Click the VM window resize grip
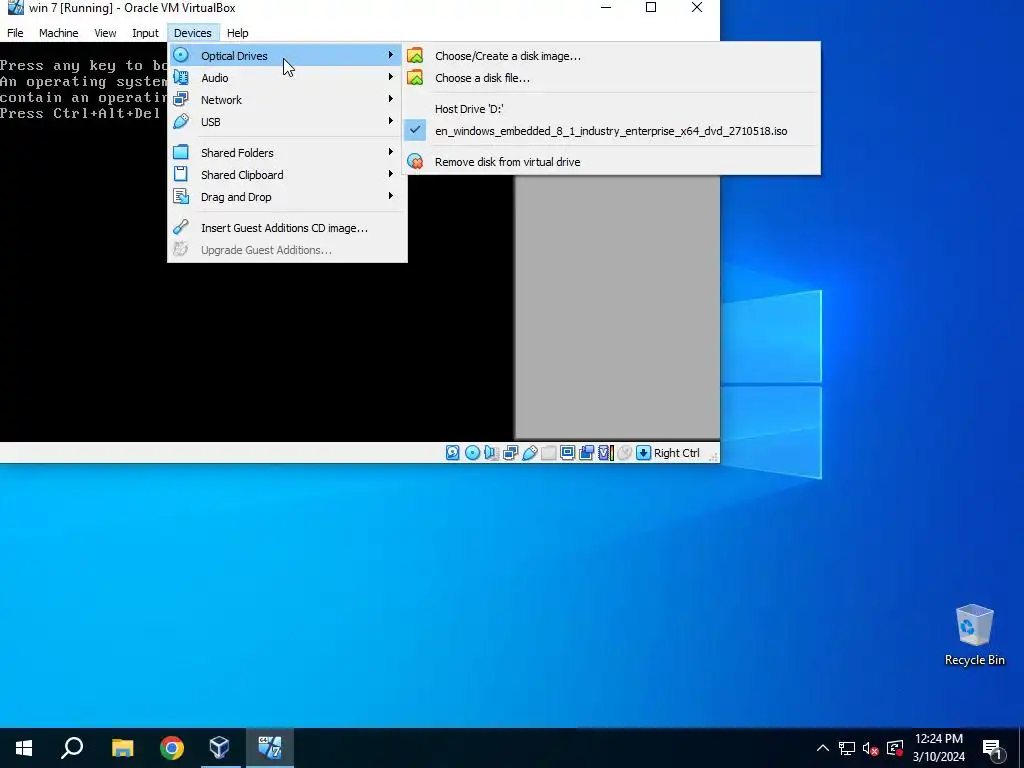Viewport: 1024px width, 768px height. click(x=713, y=456)
